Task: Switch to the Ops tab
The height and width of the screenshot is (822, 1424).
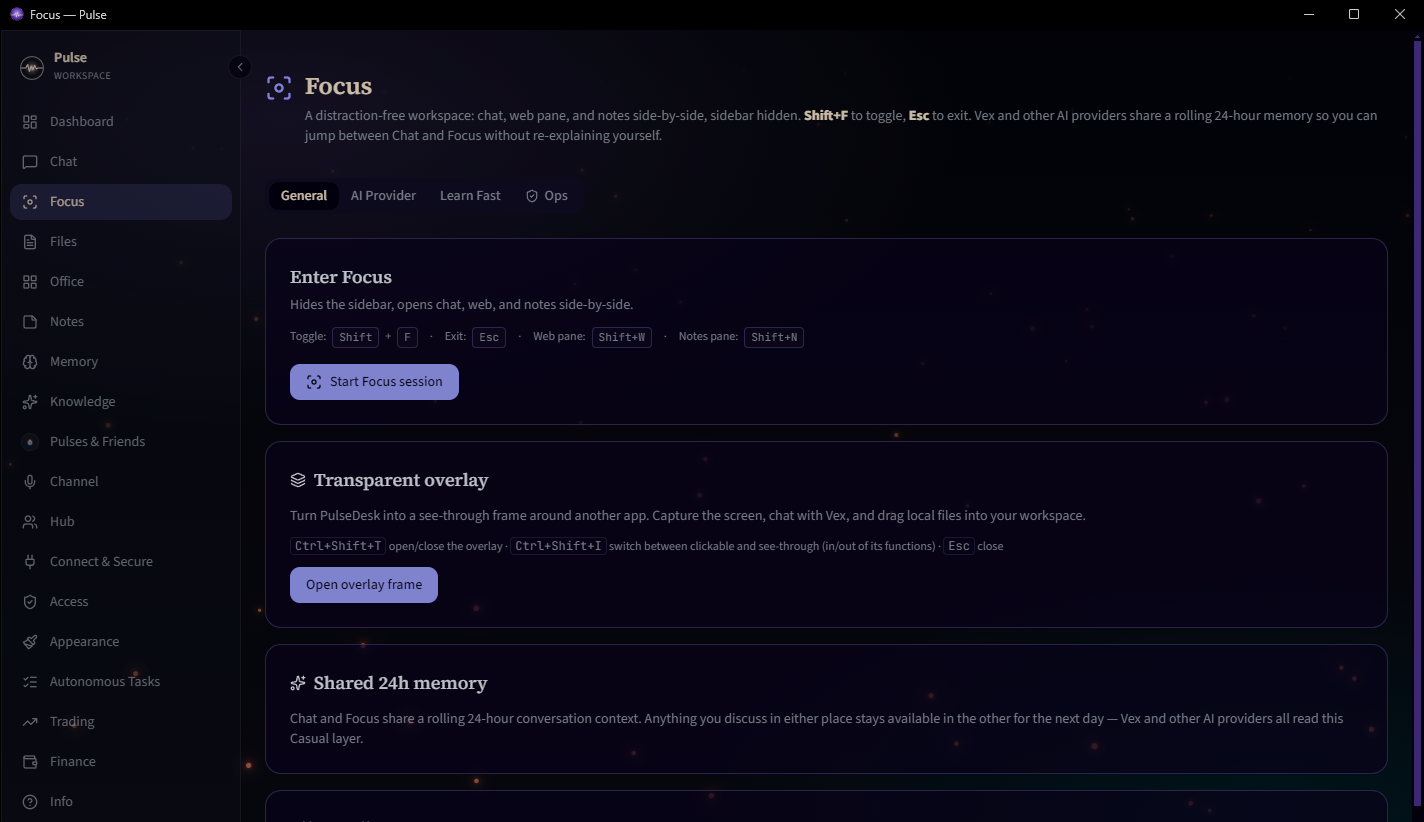Action: (x=547, y=196)
